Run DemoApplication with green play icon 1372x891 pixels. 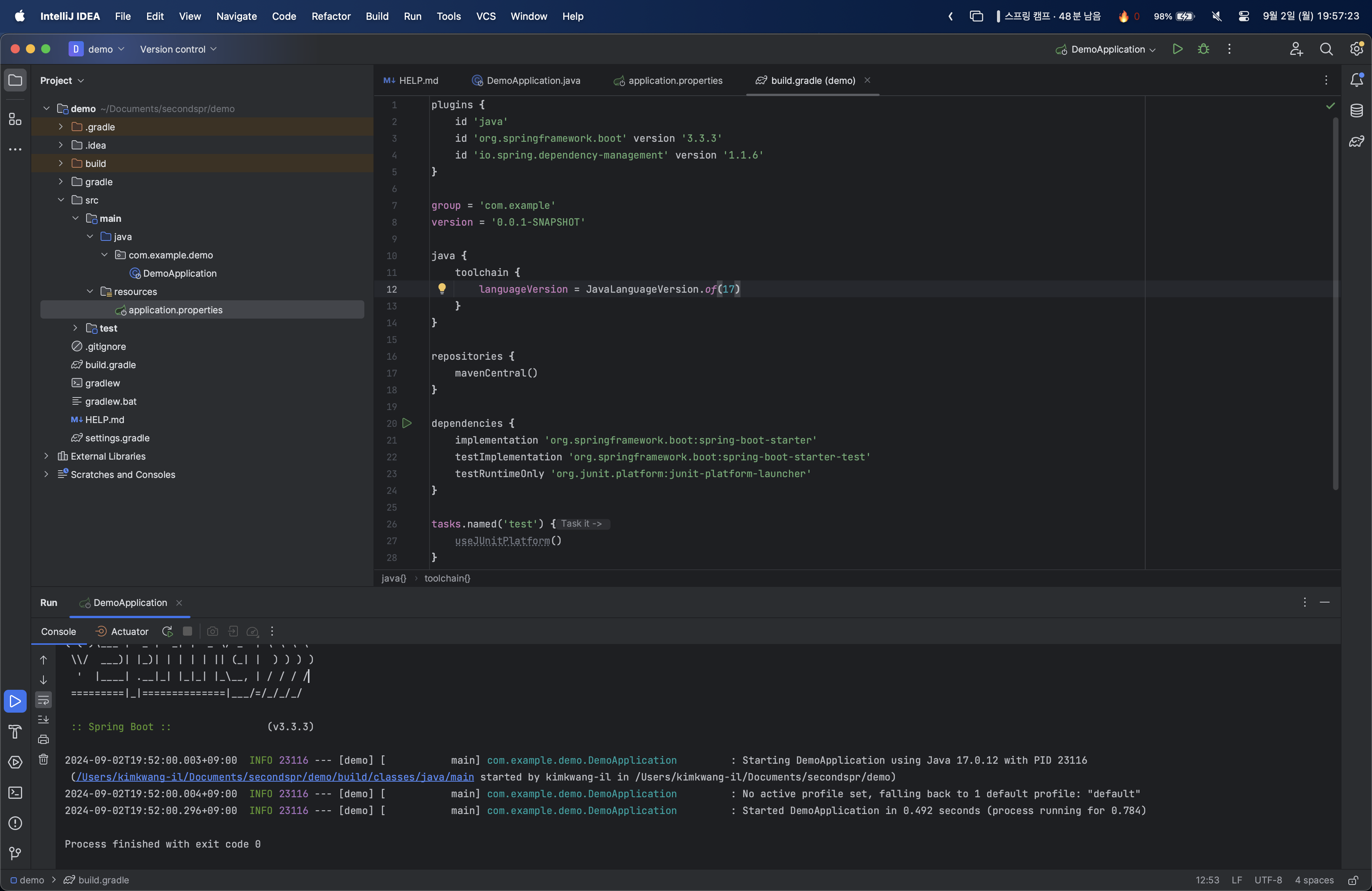pyautogui.click(x=1177, y=49)
